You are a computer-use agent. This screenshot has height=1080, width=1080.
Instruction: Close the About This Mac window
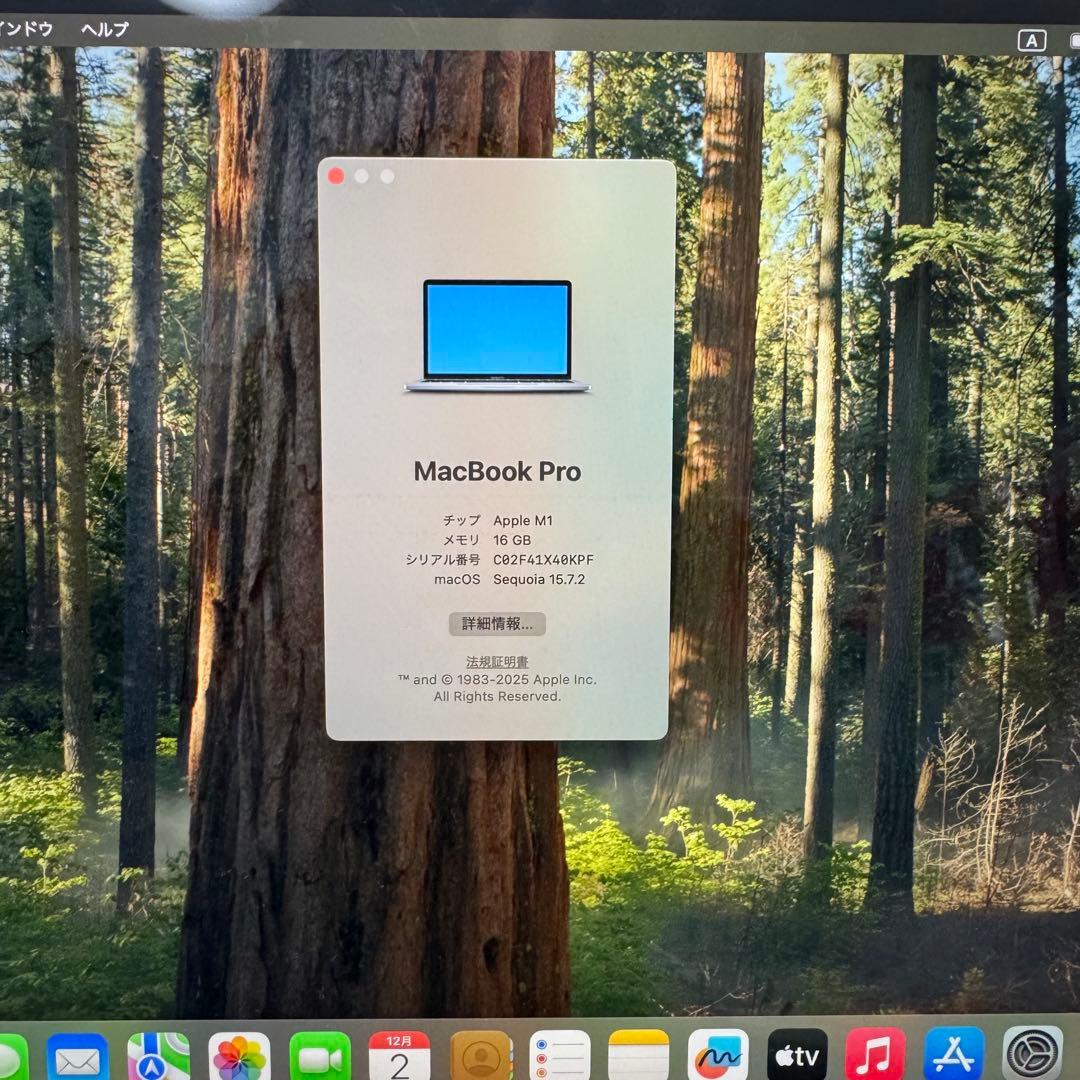(336, 176)
